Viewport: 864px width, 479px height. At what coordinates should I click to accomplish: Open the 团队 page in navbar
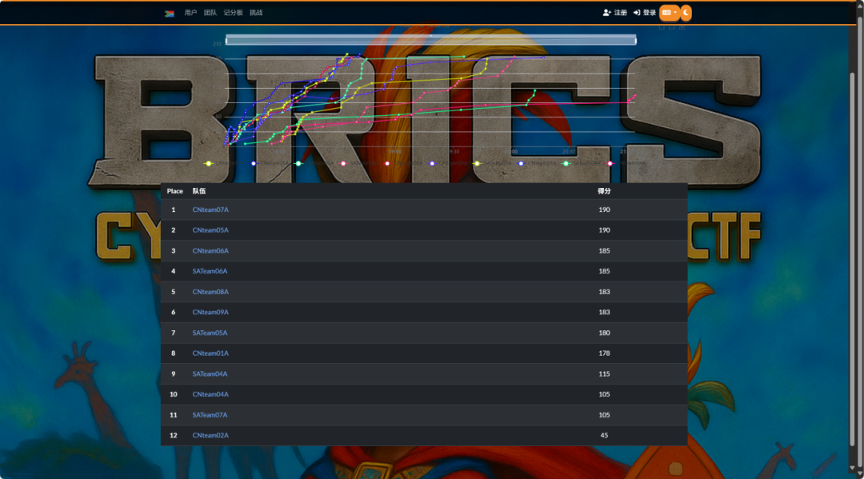point(210,13)
